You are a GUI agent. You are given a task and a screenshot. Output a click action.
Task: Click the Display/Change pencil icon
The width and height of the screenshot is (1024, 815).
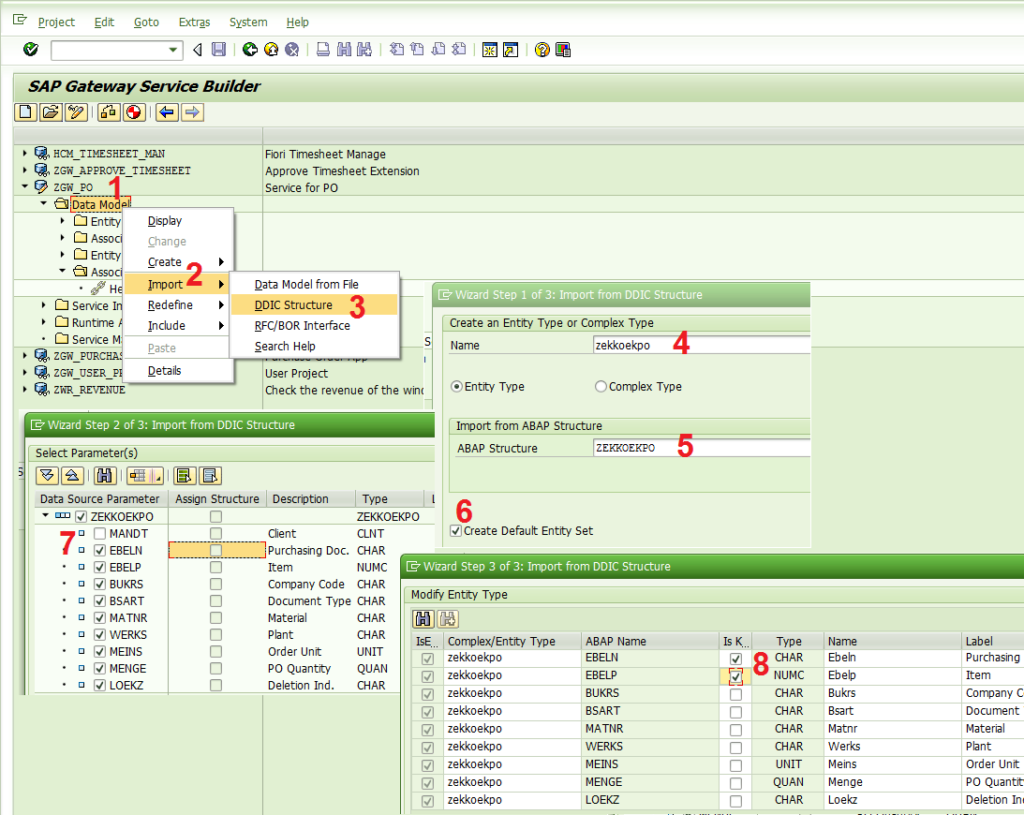75,112
